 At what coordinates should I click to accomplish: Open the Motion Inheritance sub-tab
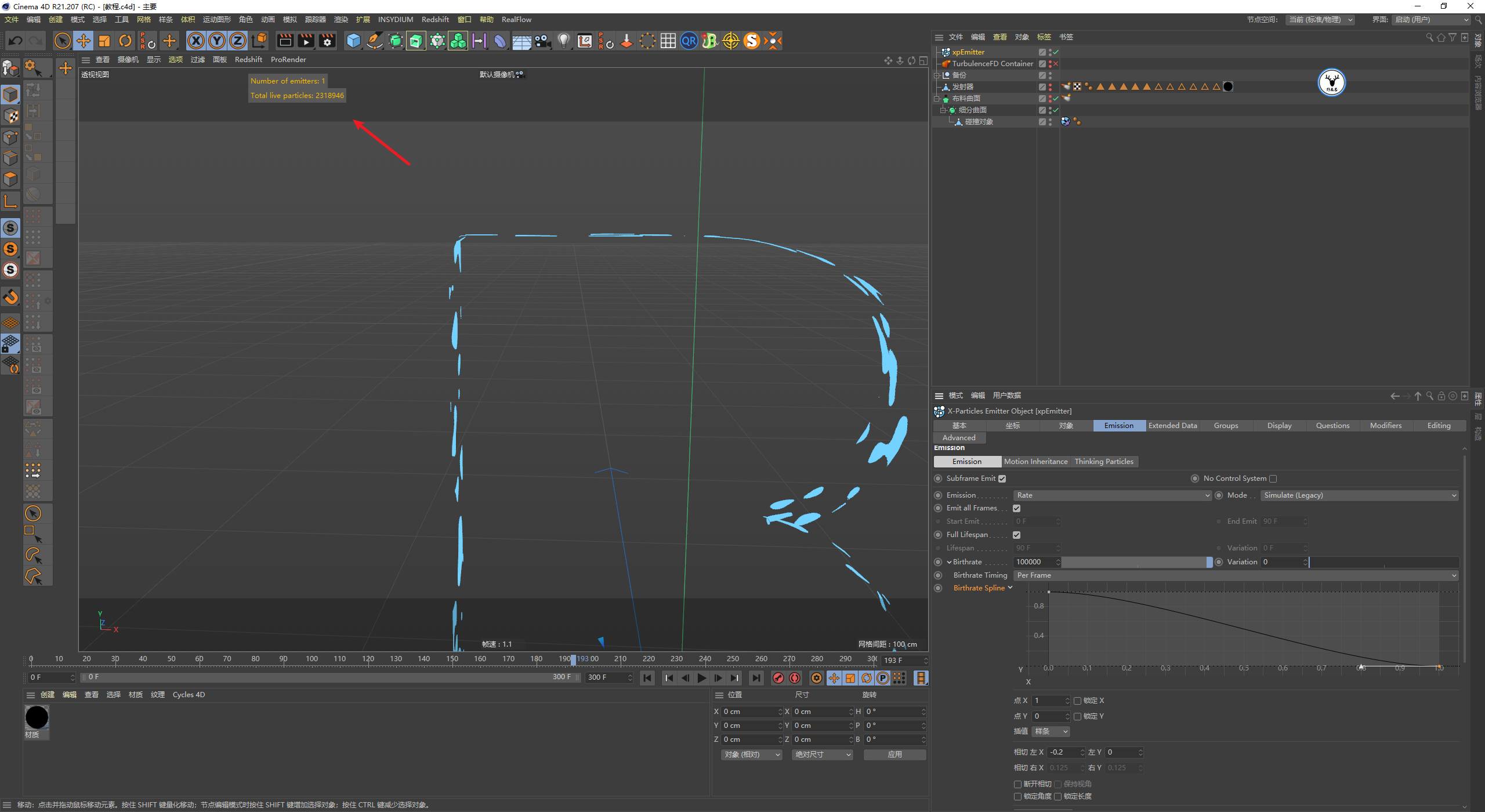click(x=1035, y=462)
